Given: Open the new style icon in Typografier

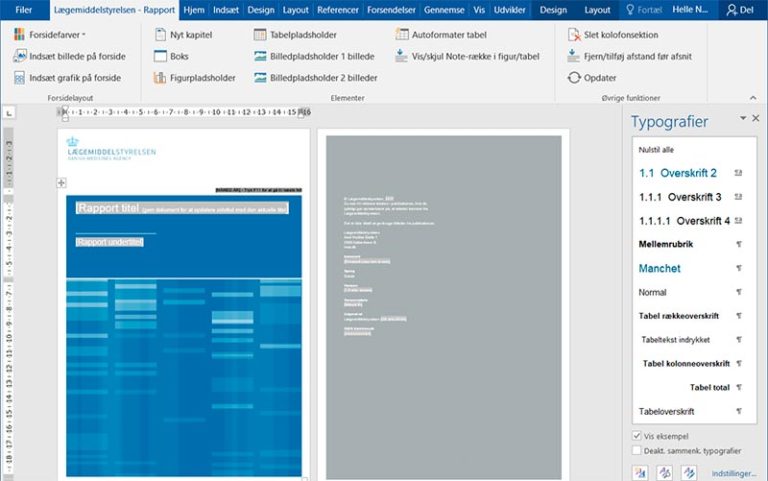Looking at the screenshot, I should click(x=639, y=472).
